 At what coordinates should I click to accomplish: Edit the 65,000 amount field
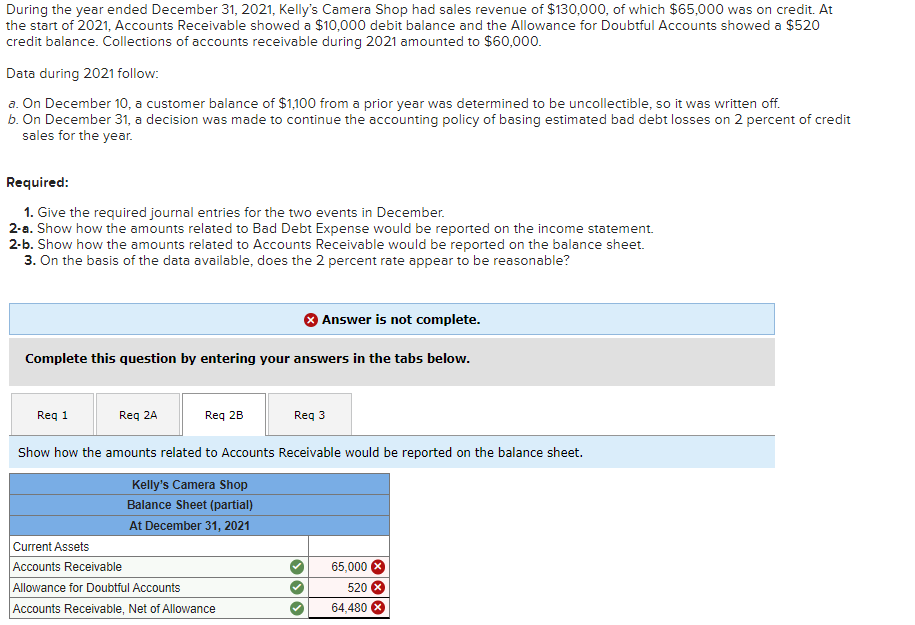pos(348,567)
